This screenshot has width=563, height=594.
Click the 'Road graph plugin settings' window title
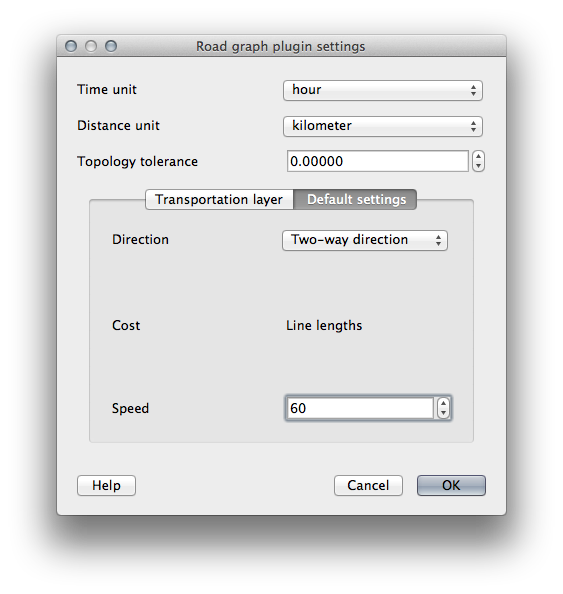point(281,47)
